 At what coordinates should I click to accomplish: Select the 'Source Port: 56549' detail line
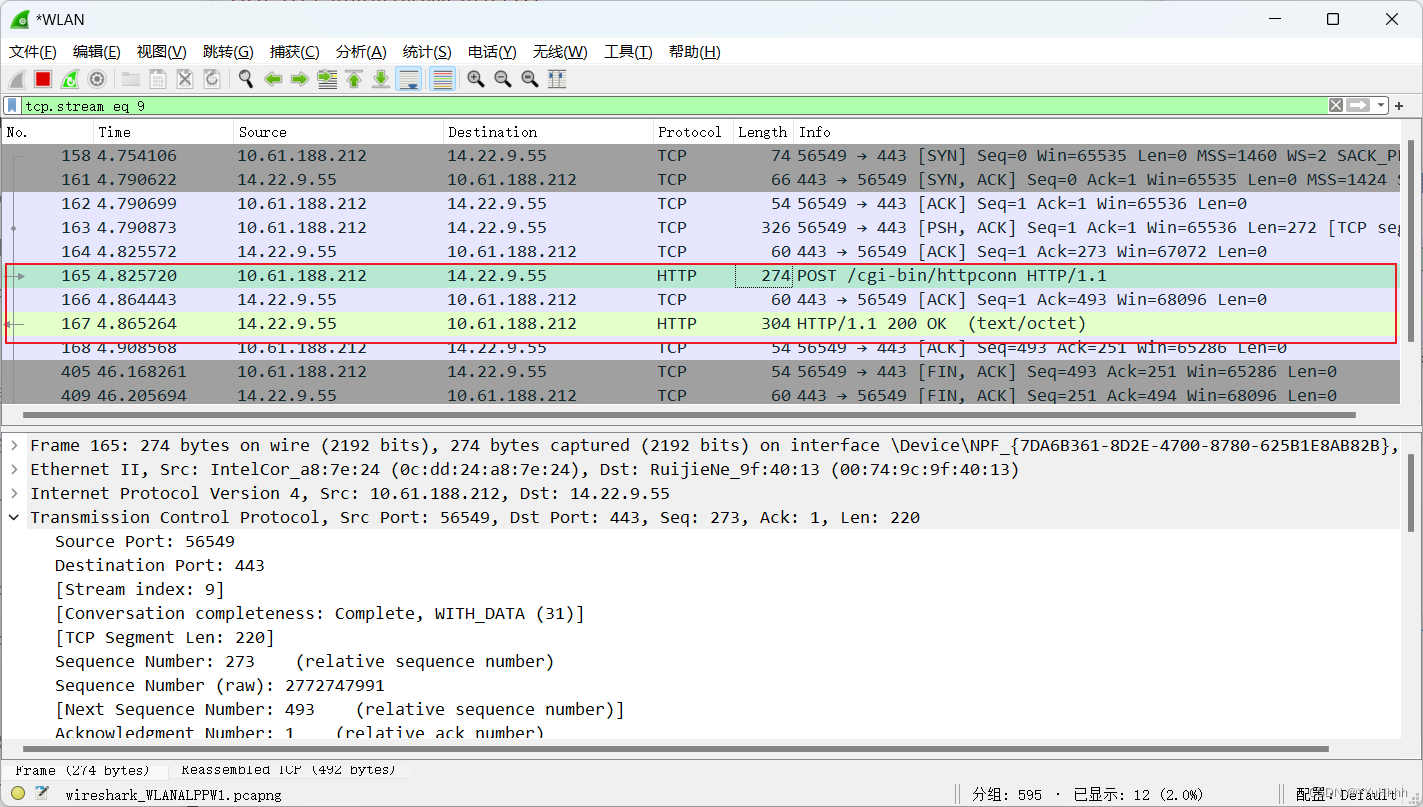145,541
